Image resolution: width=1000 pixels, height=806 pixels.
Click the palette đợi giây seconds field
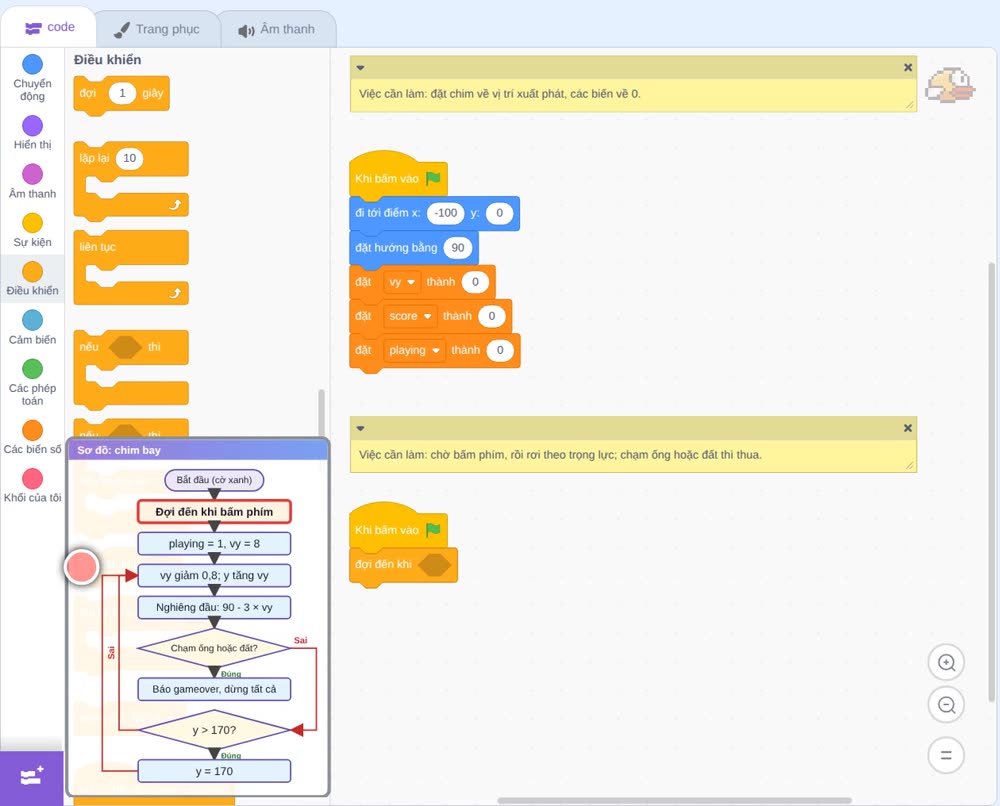coord(122,93)
